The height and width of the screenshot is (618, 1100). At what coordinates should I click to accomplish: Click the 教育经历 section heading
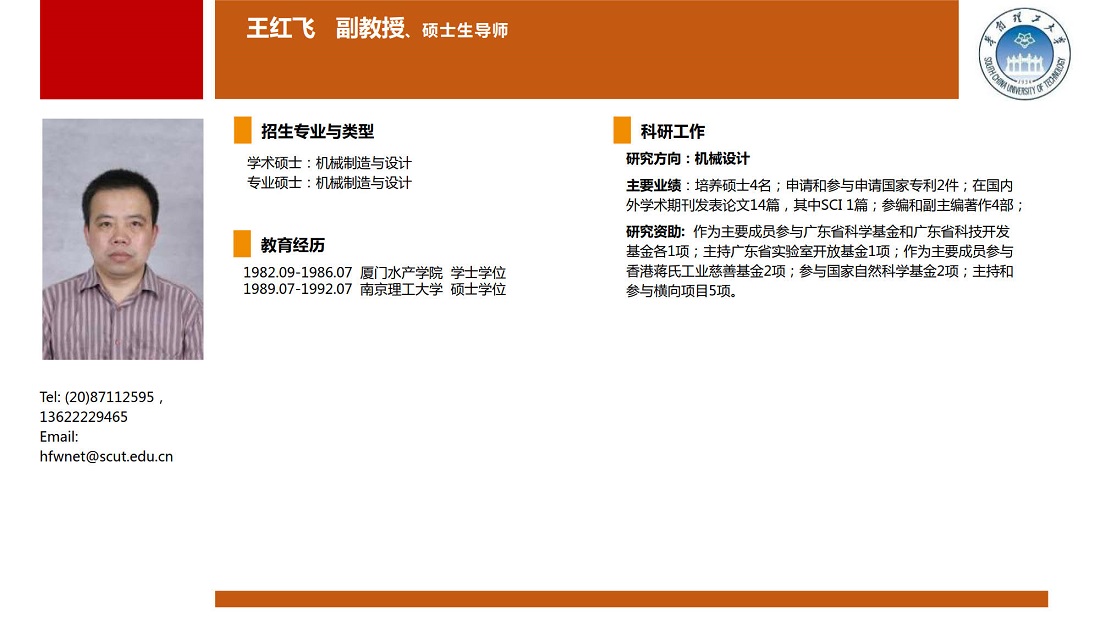tap(293, 245)
